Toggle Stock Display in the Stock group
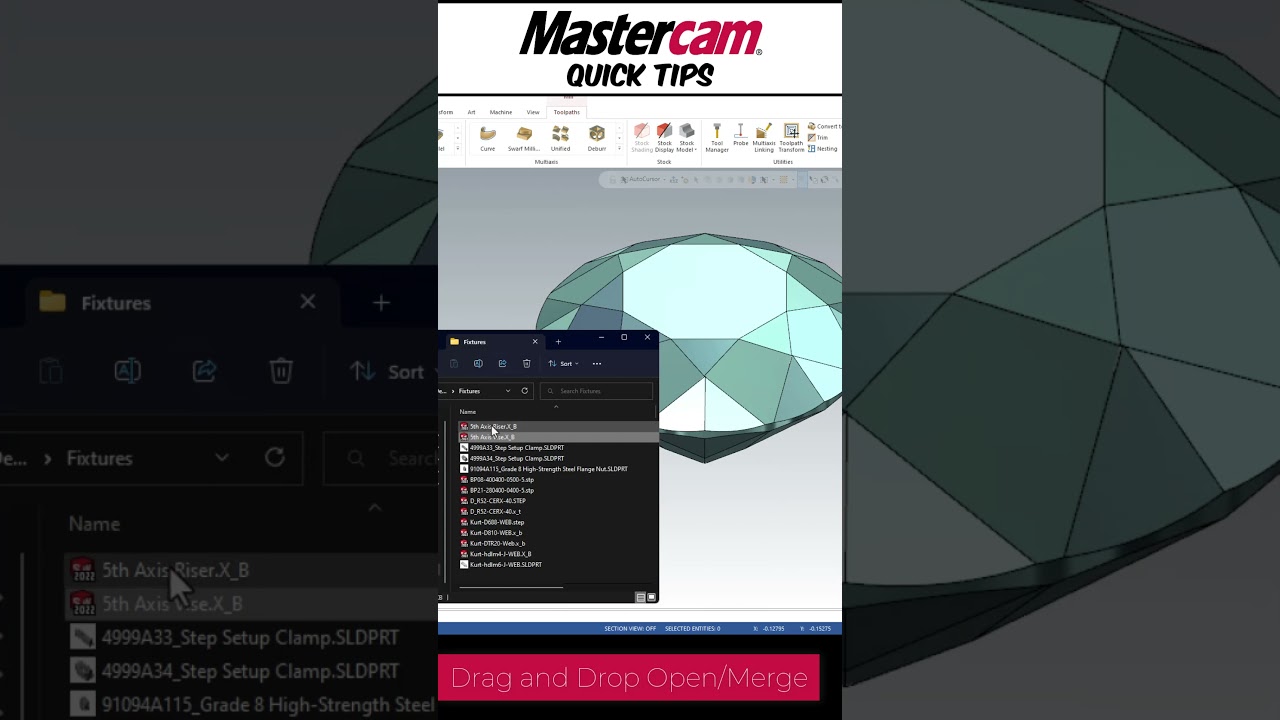The image size is (1280, 720). coord(664,138)
